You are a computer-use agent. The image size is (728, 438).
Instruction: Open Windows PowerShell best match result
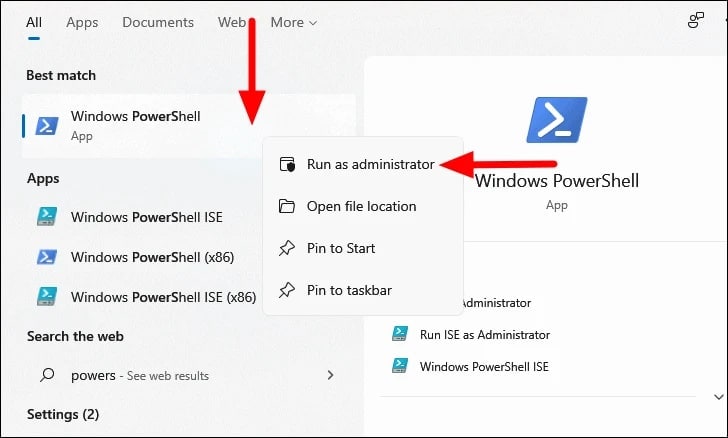click(x=189, y=126)
